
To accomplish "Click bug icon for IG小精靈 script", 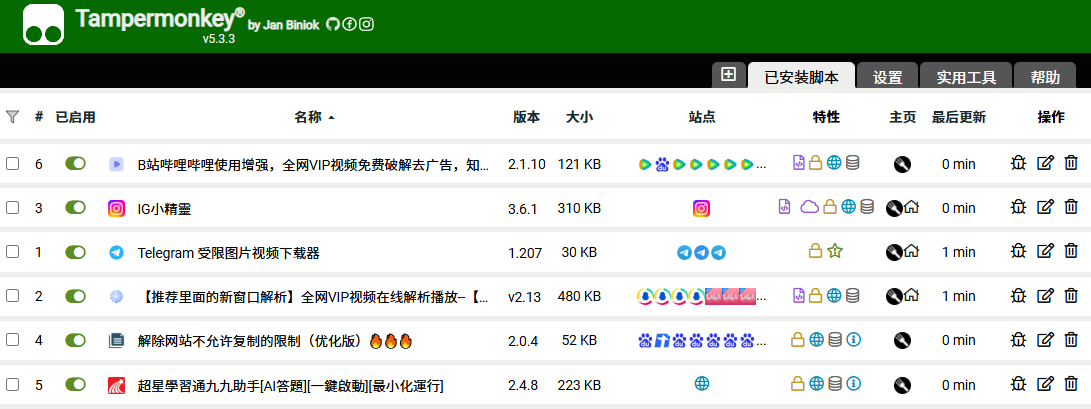I will [1019, 207].
